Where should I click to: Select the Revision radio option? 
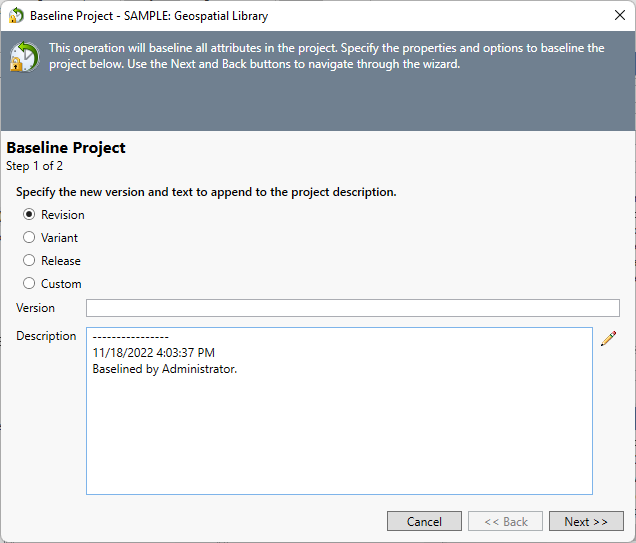[29, 215]
